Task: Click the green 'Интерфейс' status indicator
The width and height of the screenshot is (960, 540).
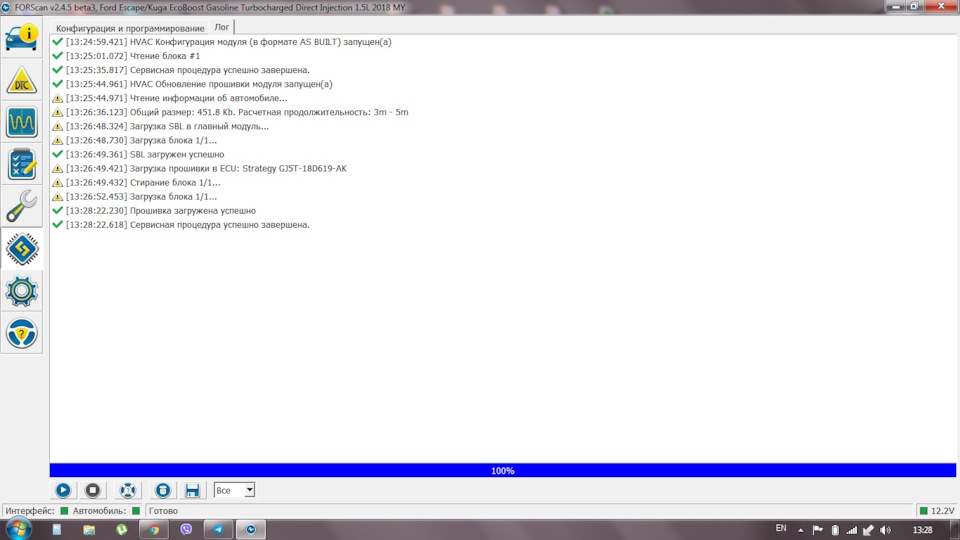Action: [x=64, y=511]
